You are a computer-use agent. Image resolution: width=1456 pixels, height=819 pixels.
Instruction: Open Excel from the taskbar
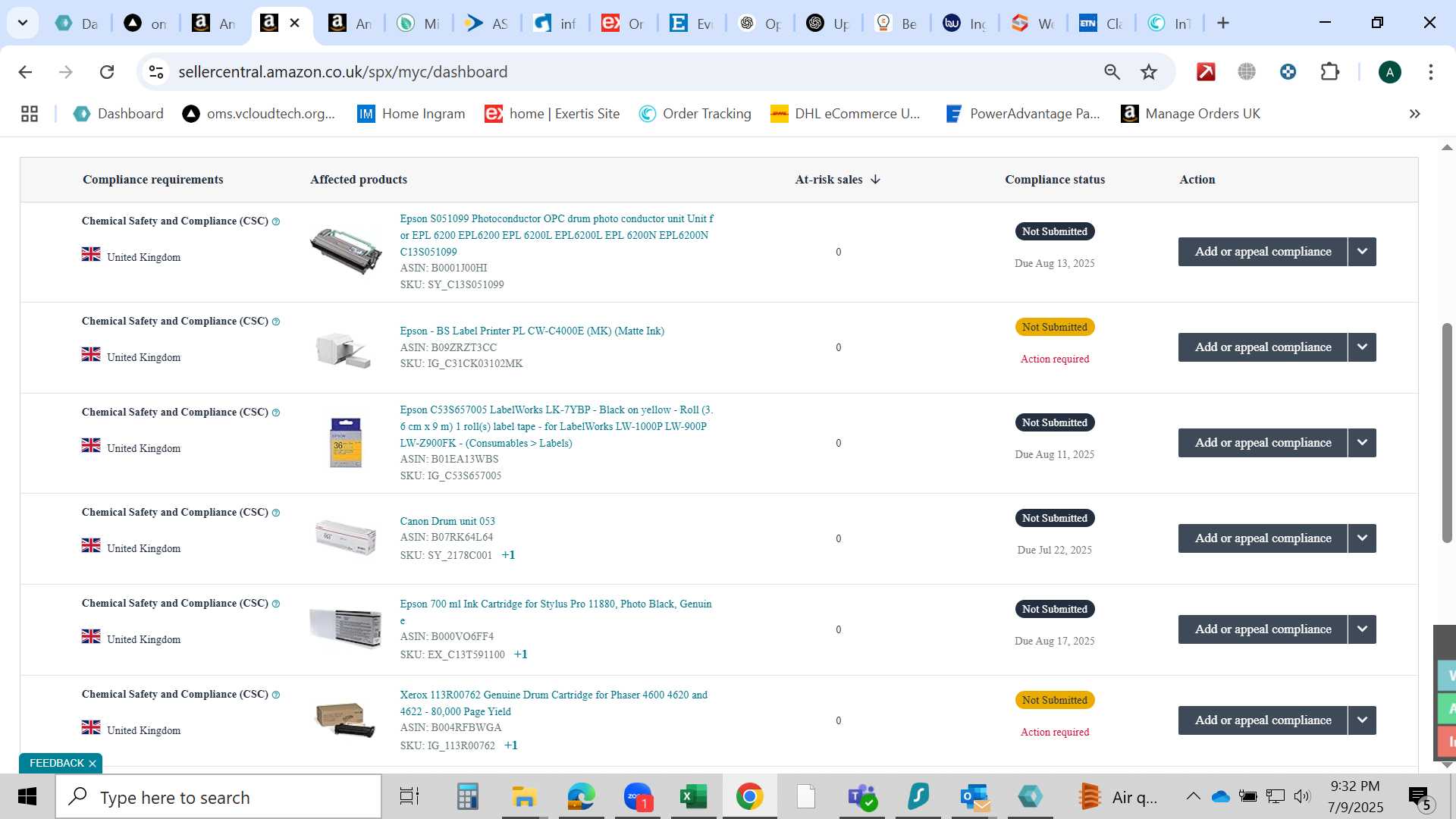(693, 796)
